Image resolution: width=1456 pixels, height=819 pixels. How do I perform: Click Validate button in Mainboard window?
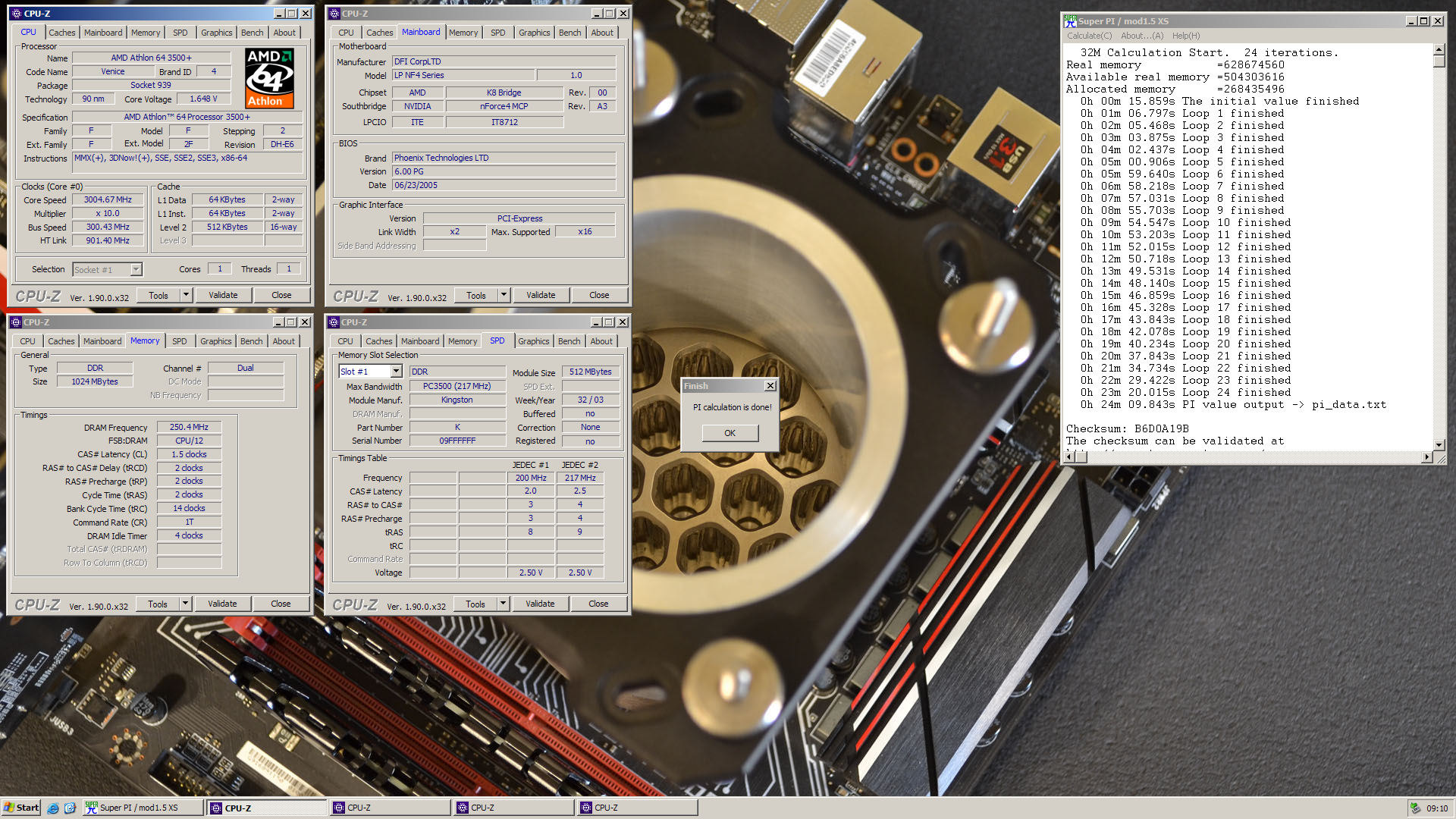point(541,295)
